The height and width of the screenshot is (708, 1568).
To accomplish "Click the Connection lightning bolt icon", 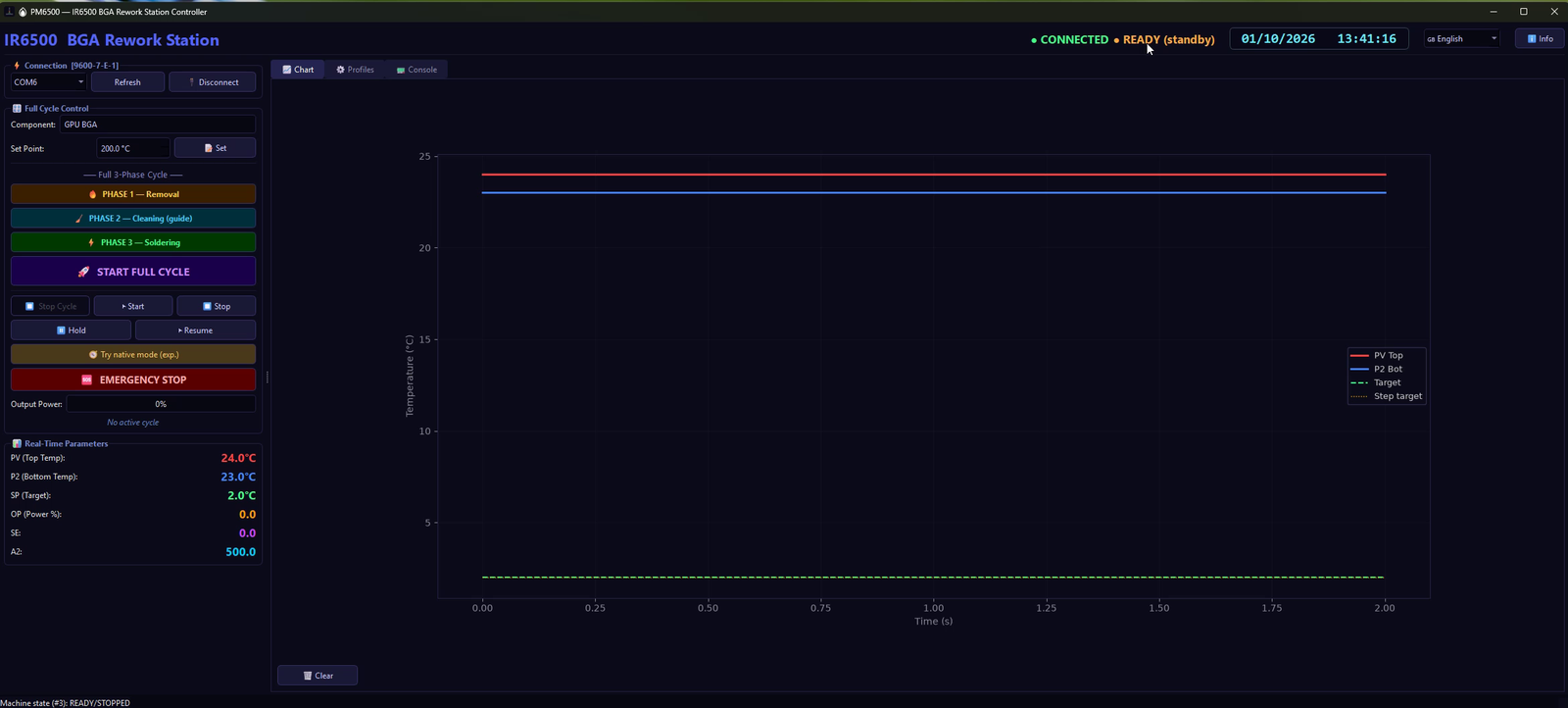I will pos(17,66).
